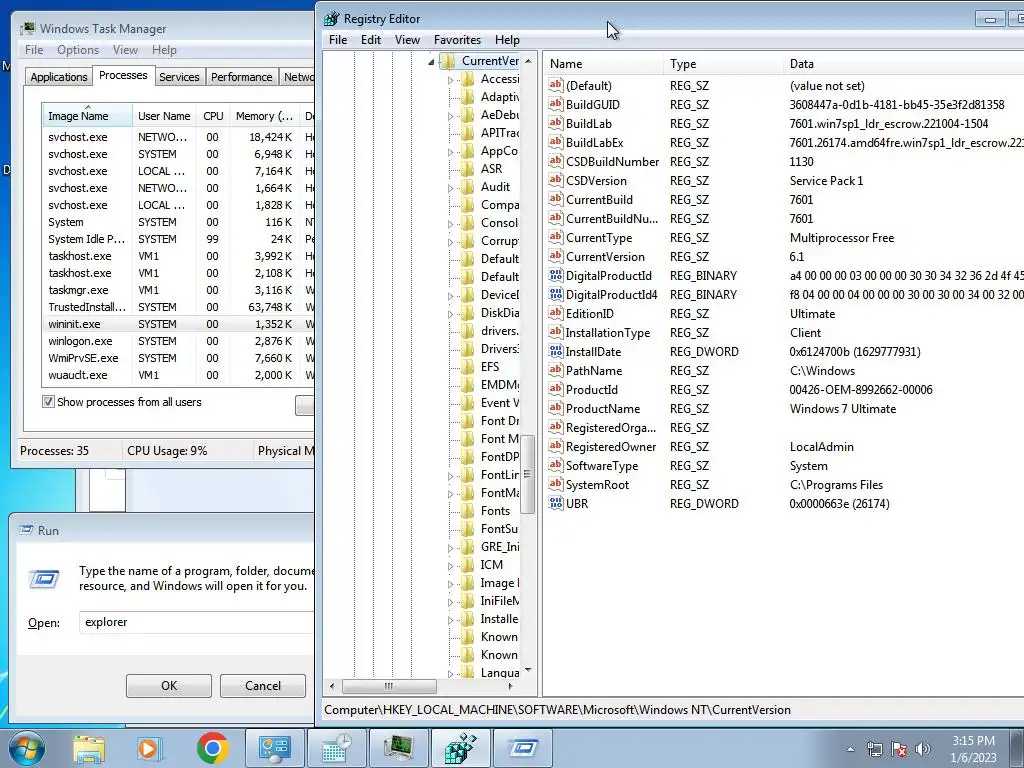Expand the FontLink registry key

450,476
